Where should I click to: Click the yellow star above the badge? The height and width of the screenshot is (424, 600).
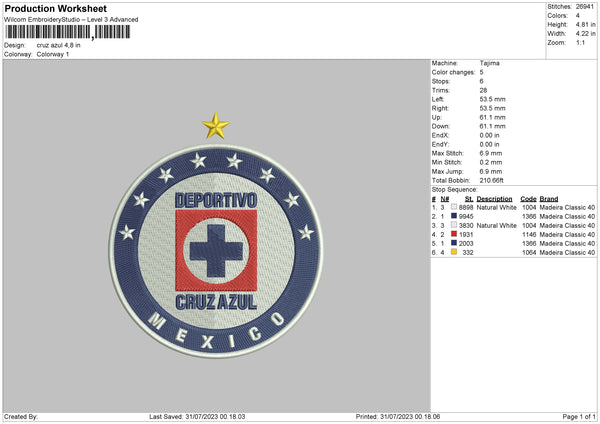click(216, 126)
